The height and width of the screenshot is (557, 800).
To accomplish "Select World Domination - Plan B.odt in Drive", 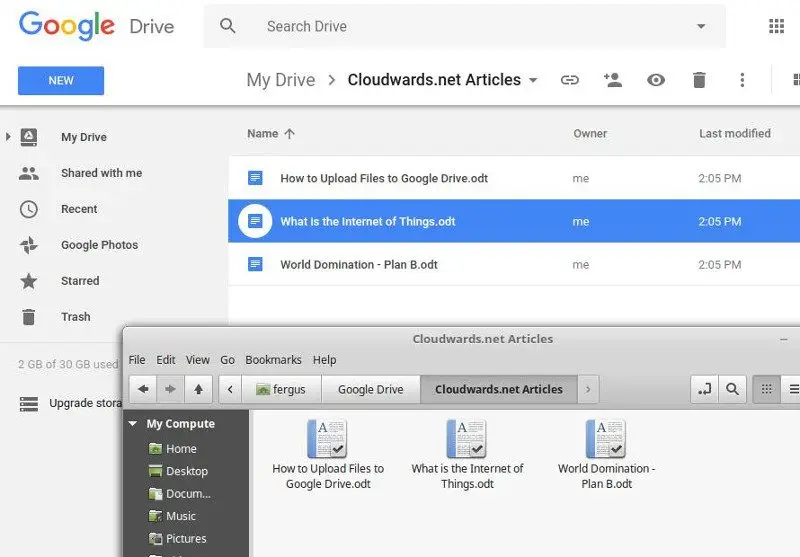I will [514, 264].
